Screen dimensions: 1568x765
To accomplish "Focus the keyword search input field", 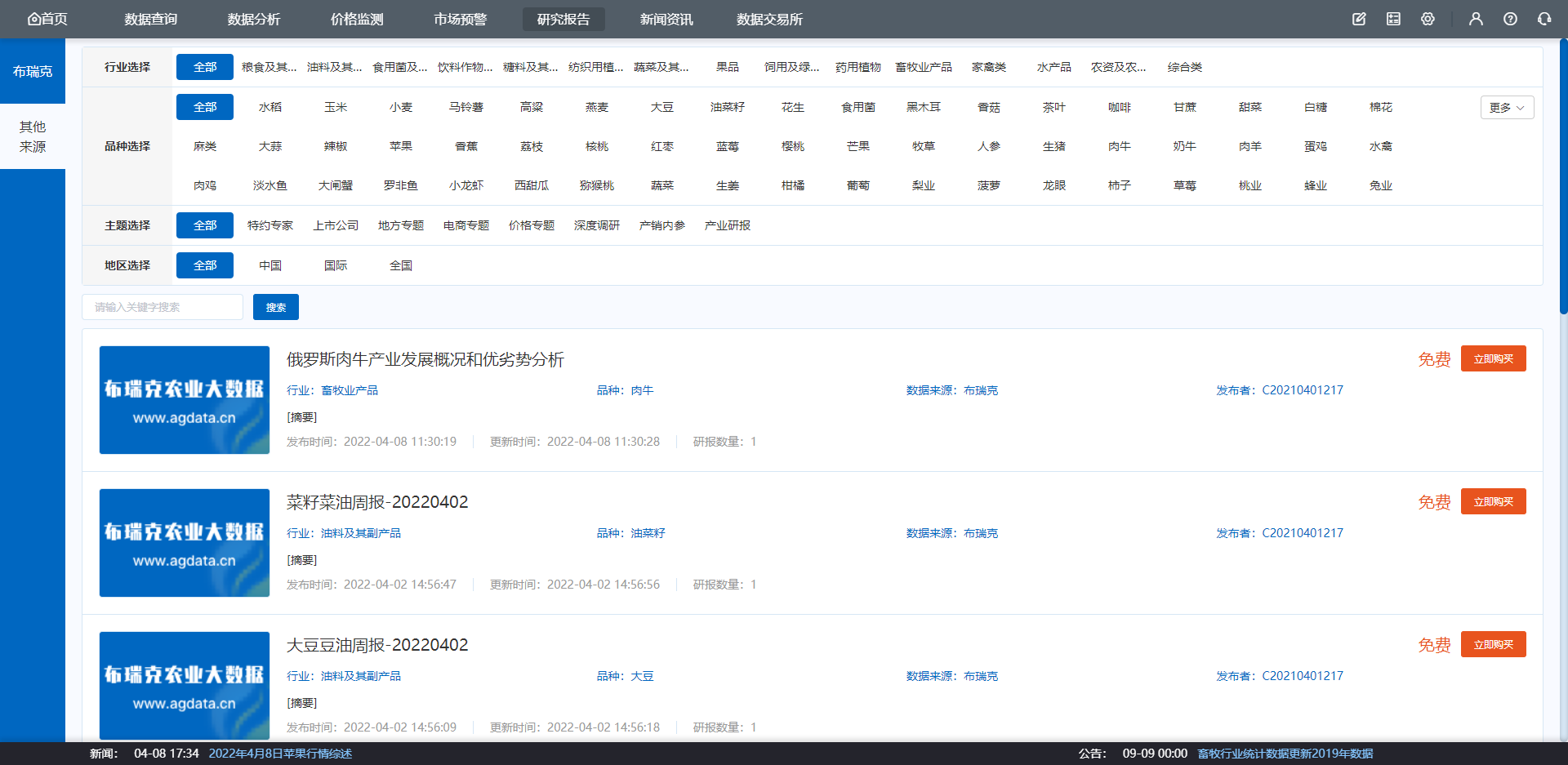I will [163, 307].
